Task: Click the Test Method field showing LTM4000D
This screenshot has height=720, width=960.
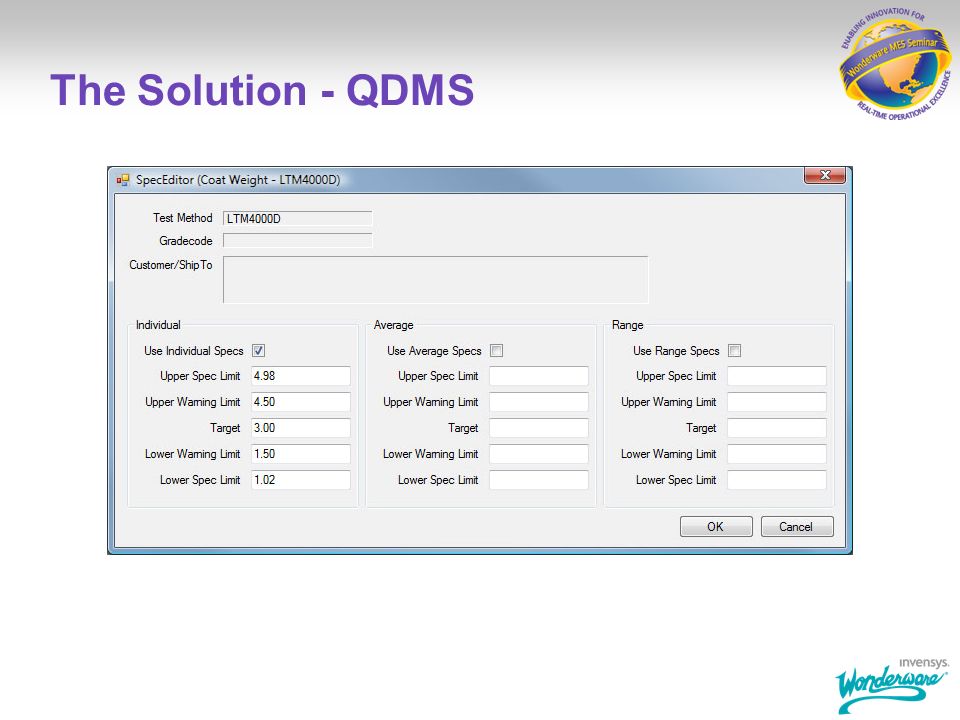Action: [x=298, y=219]
